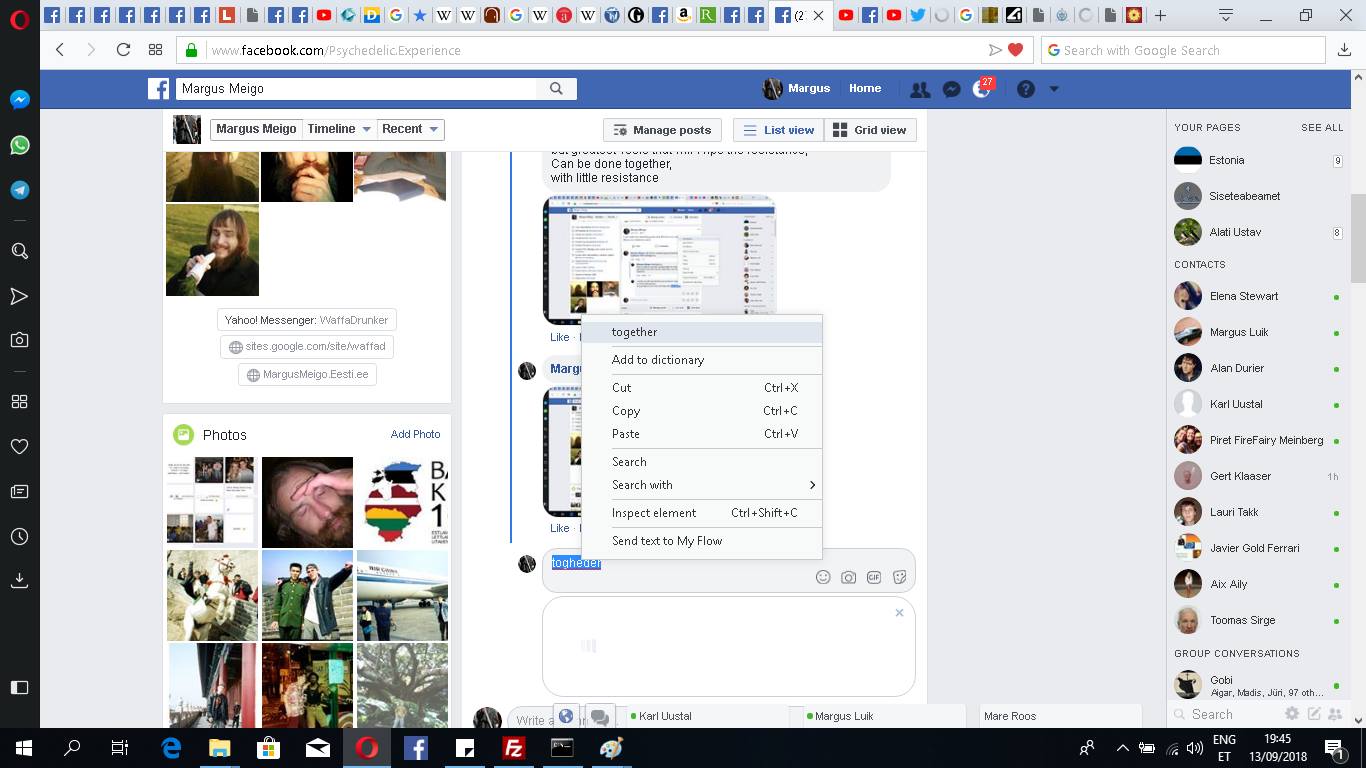Click the Facebook search magnifier button
The image size is (1366, 768).
(556, 89)
